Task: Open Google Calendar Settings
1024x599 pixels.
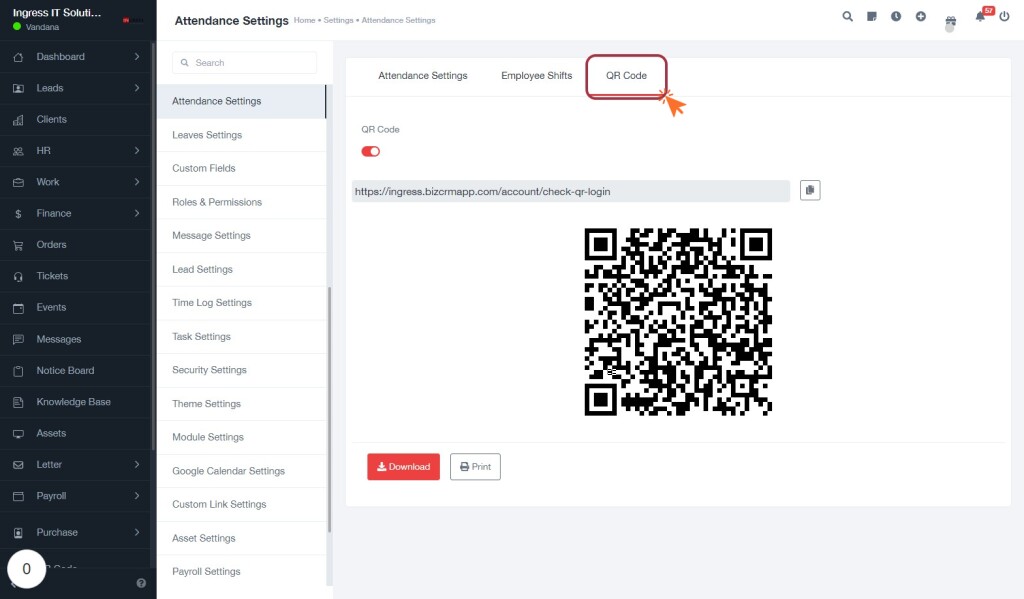Action: [x=242, y=471]
